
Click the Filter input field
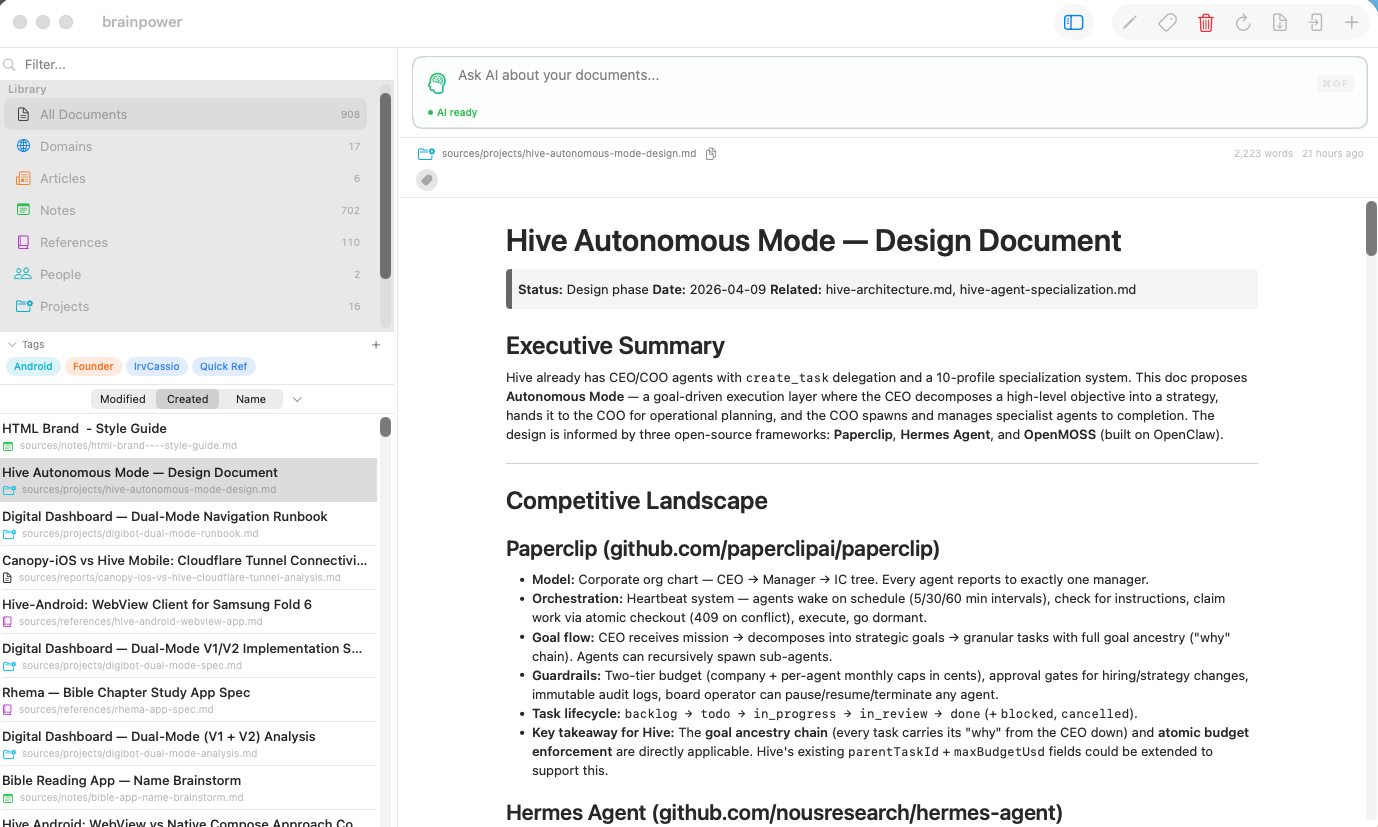(198, 64)
